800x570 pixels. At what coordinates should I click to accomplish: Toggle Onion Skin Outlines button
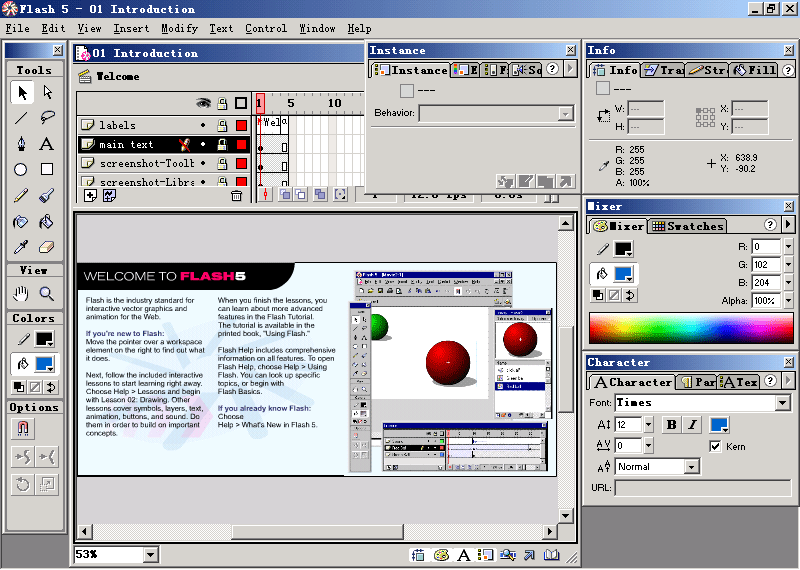pos(301,194)
